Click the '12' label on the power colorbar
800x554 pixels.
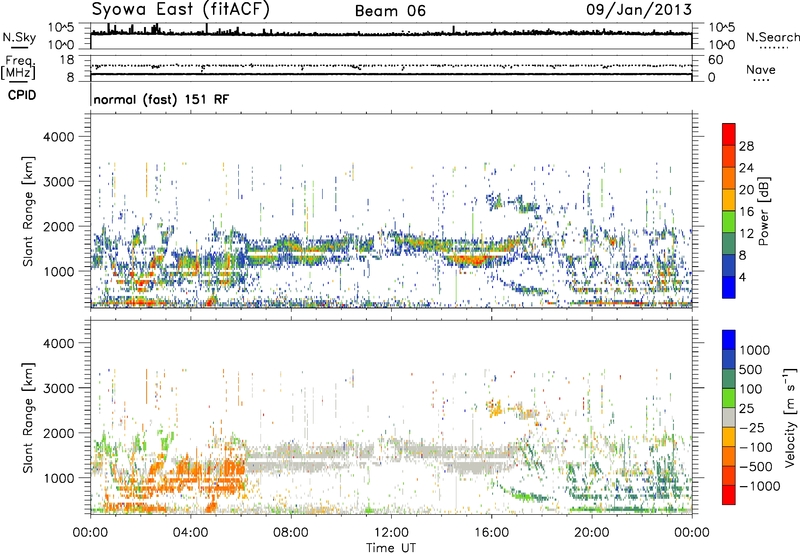(x=746, y=234)
